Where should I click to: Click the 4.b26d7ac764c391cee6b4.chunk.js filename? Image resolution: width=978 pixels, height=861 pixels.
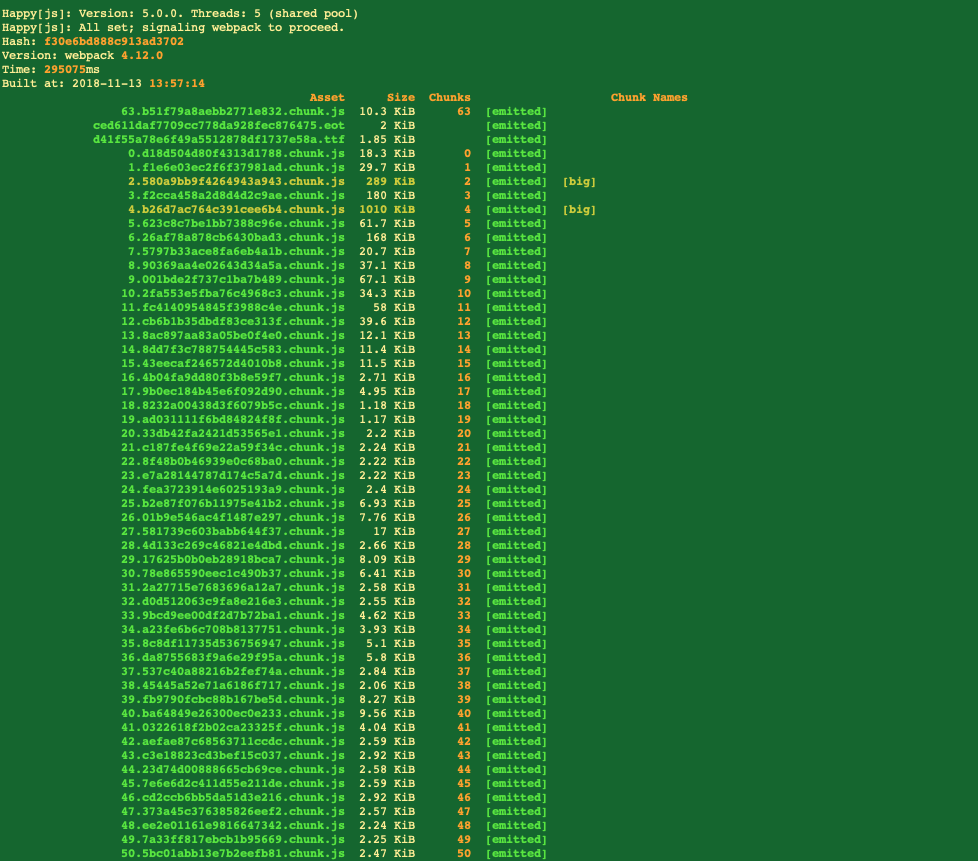(236, 210)
